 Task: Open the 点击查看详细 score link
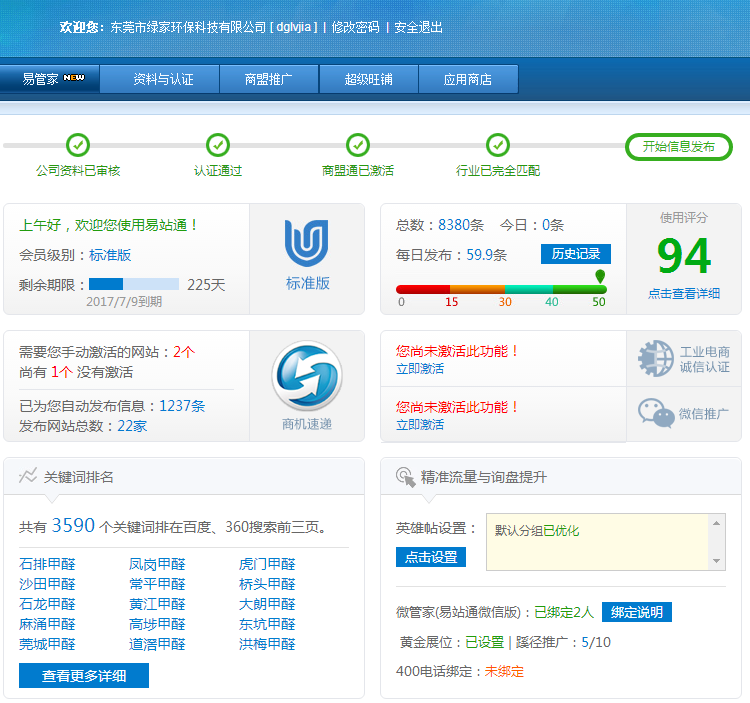(x=684, y=294)
